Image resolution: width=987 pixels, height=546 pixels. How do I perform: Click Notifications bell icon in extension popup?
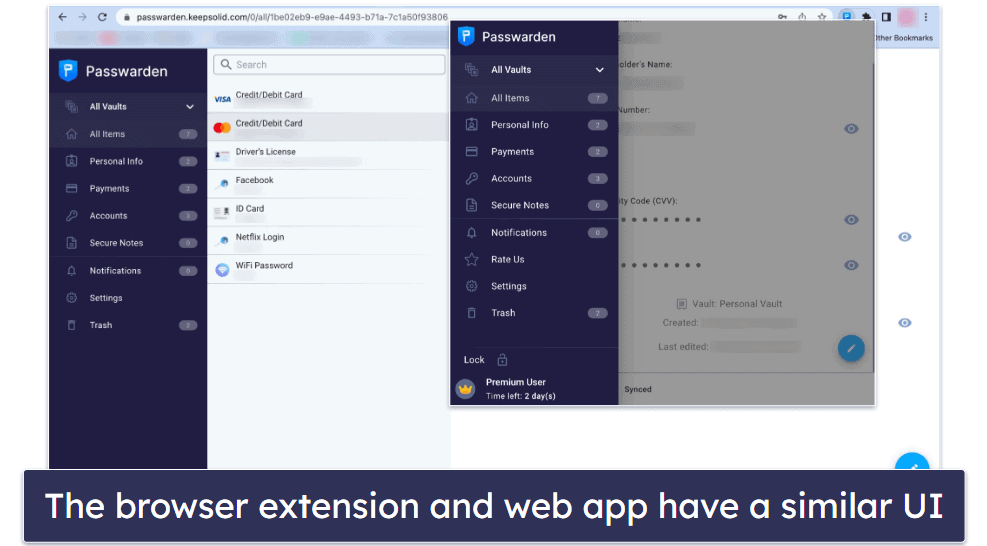point(471,233)
